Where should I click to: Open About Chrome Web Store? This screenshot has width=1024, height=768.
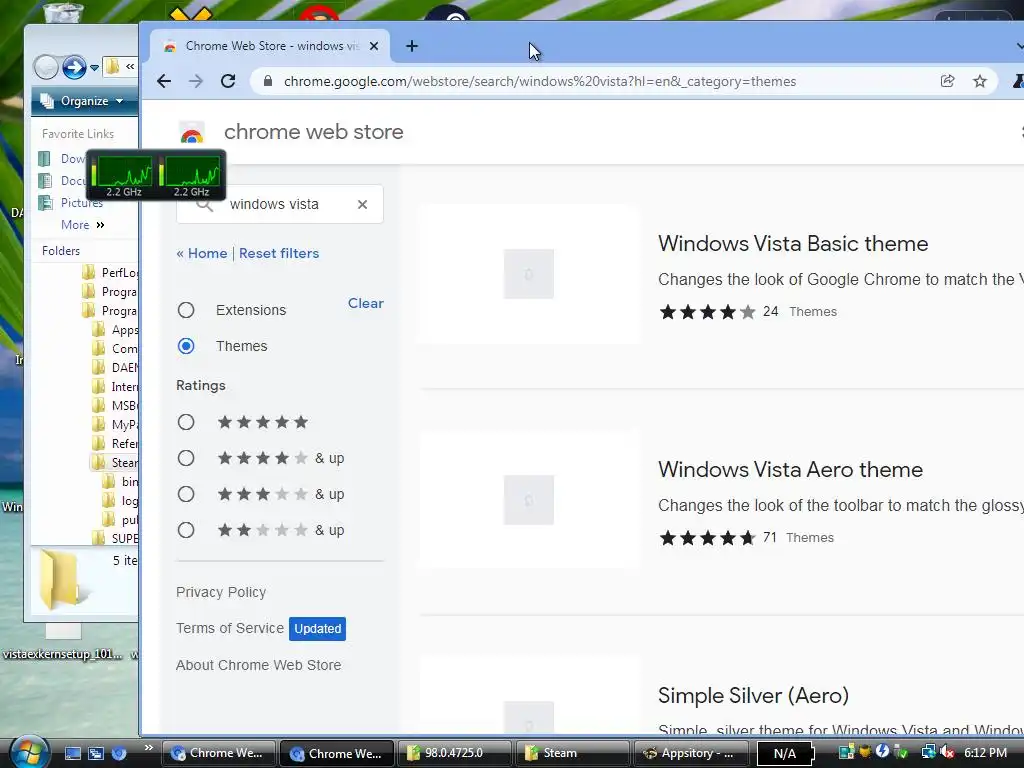[x=259, y=665]
